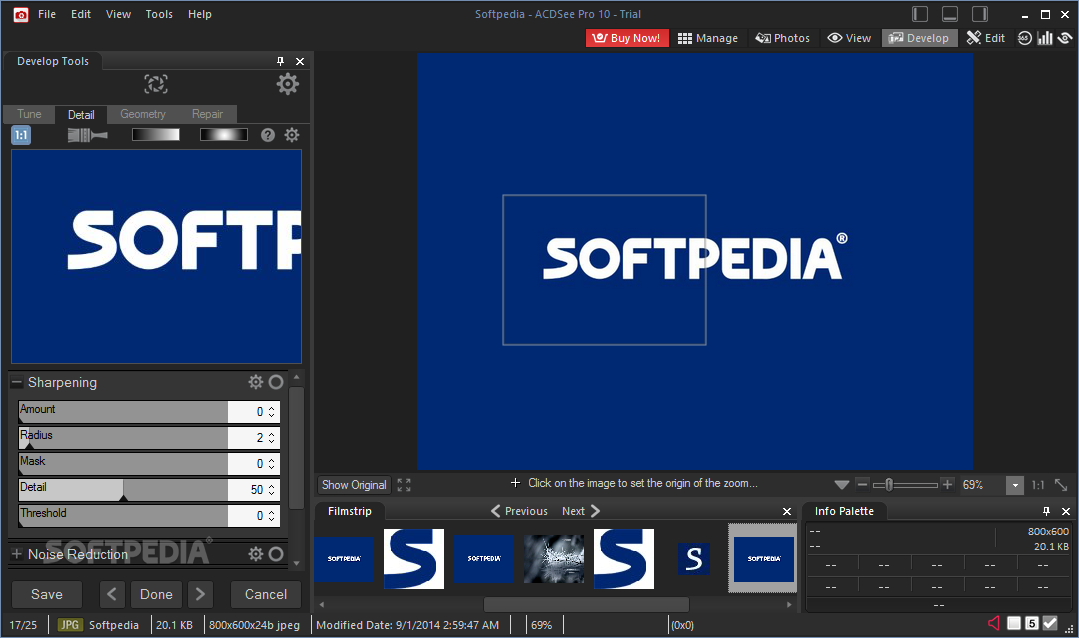Select the linear gradient tool
The width and height of the screenshot is (1079, 638).
156,135
